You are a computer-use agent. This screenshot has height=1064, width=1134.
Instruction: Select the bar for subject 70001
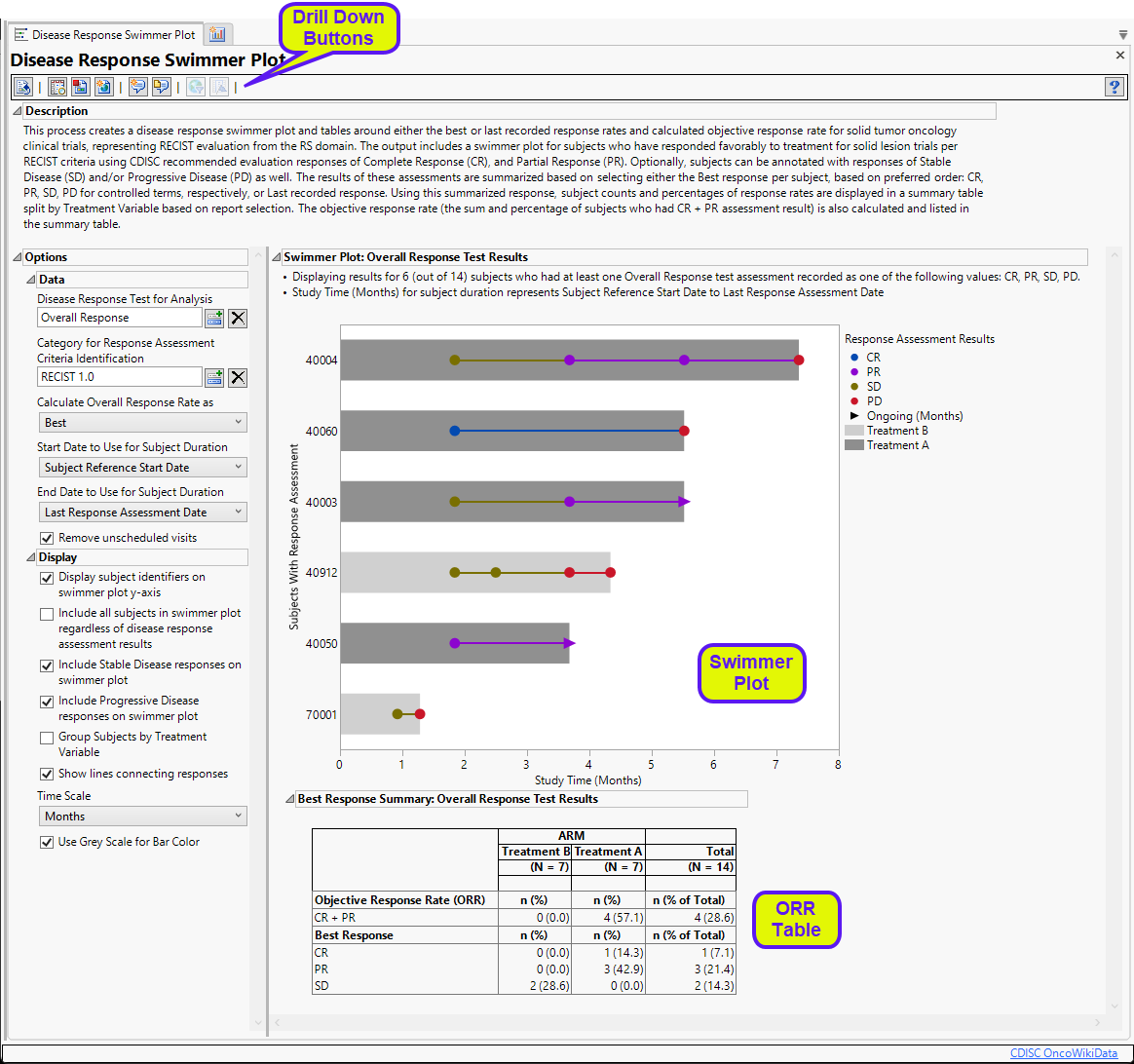[380, 714]
